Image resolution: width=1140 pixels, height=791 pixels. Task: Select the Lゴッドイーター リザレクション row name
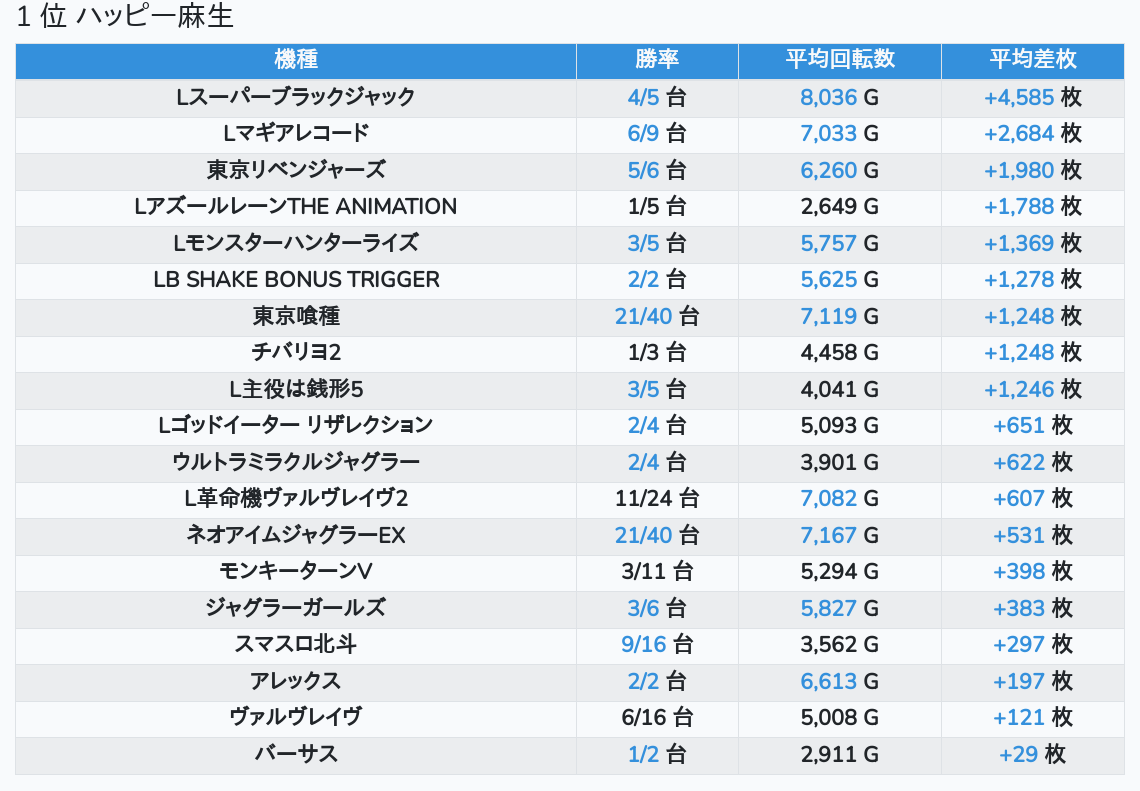(x=295, y=425)
